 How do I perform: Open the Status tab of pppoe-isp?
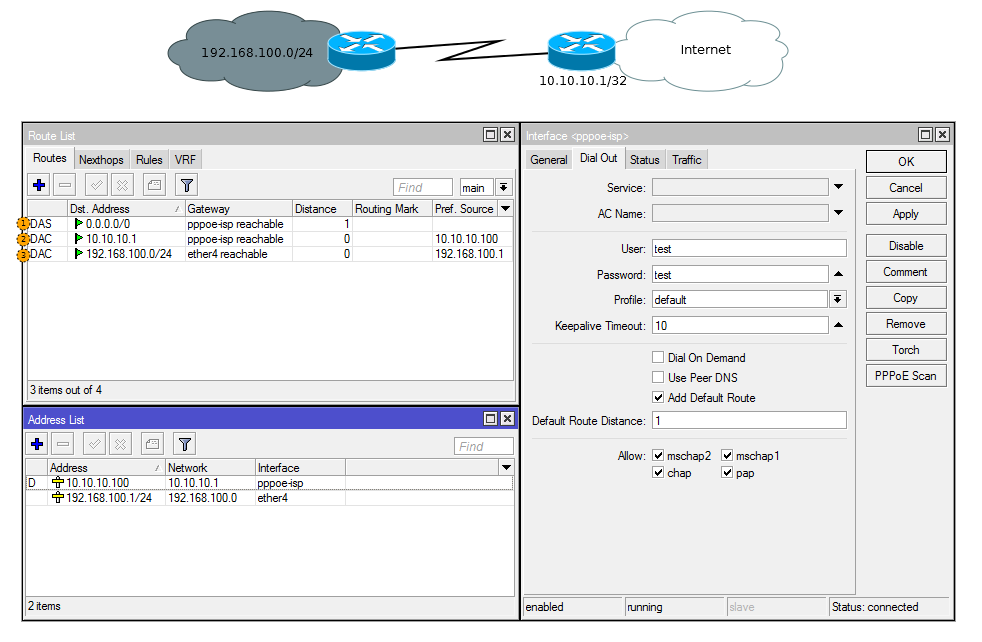(644, 160)
